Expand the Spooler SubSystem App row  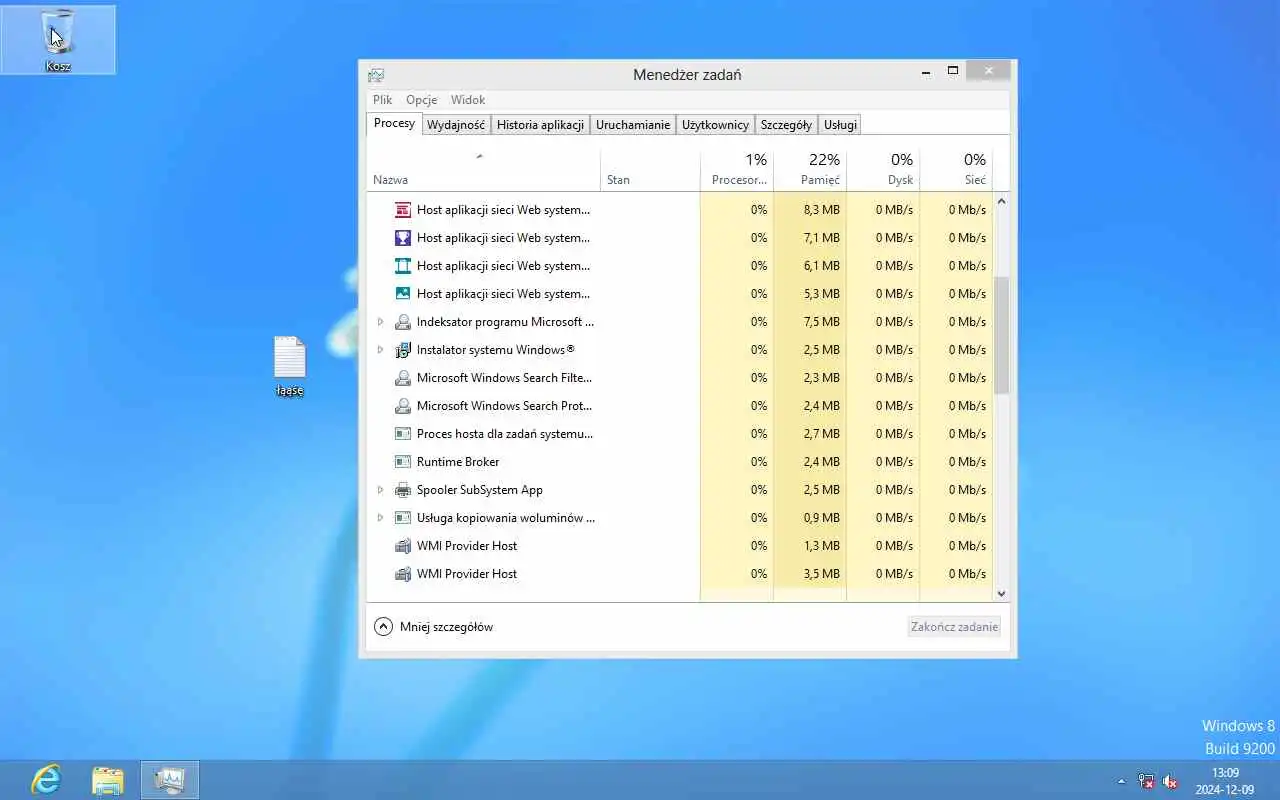coord(380,490)
